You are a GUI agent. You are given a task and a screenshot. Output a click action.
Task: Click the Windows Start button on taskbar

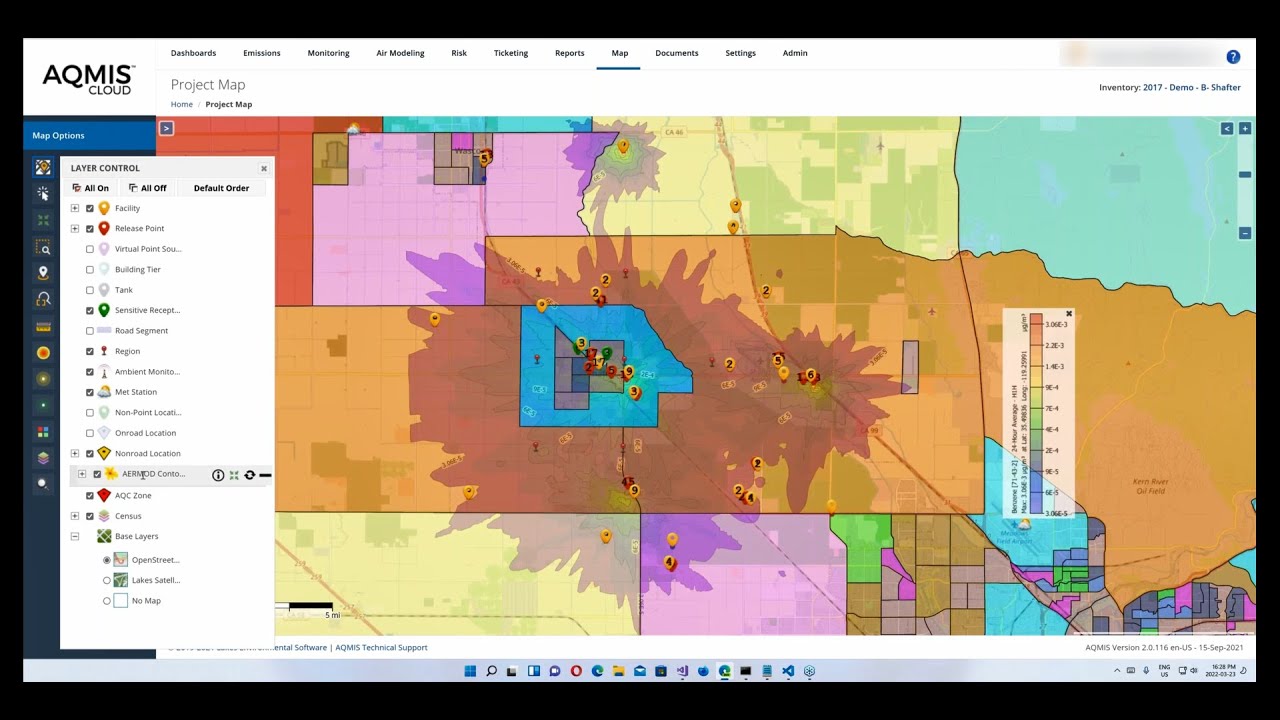470,671
